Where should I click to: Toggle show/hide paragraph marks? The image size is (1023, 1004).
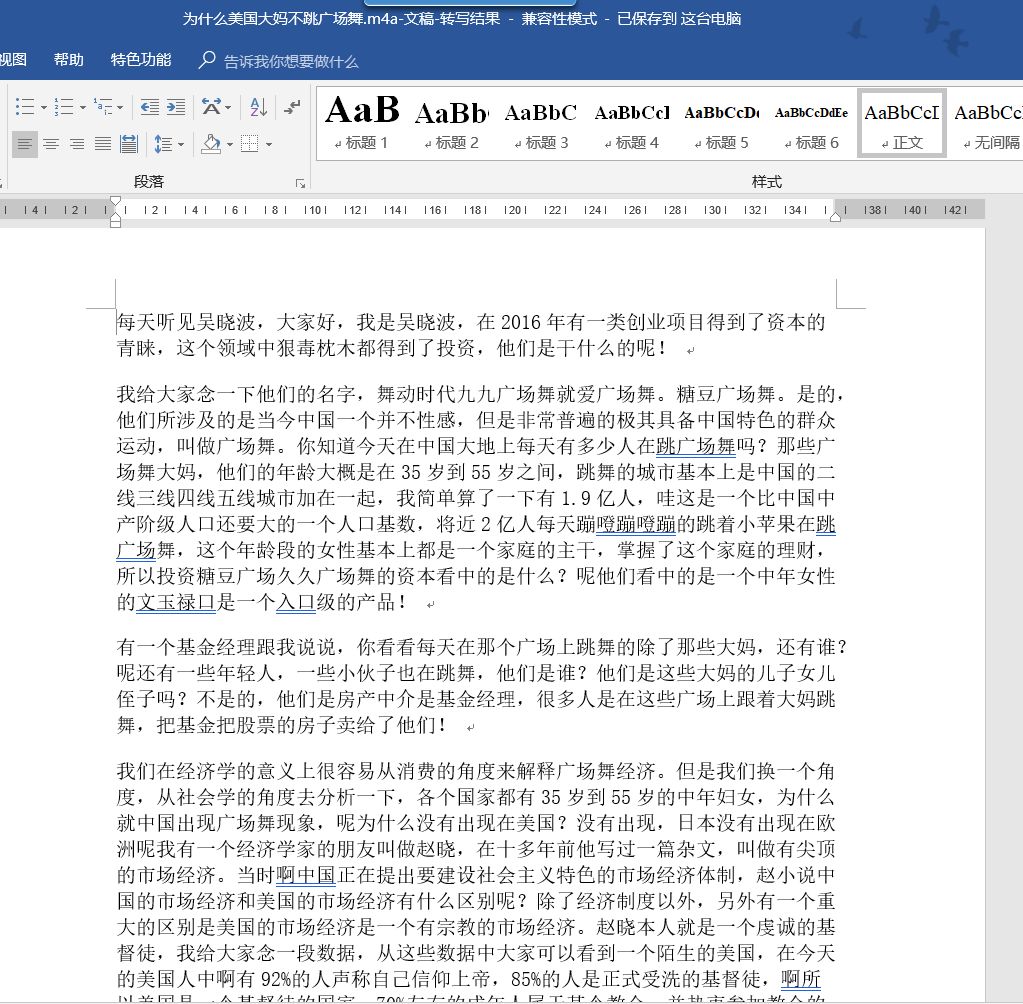[291, 107]
